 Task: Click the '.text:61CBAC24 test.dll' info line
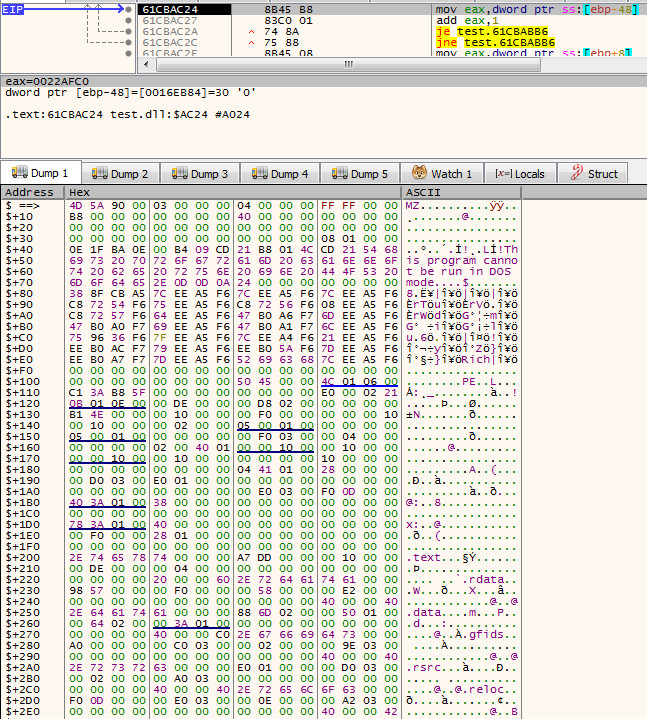coord(128,115)
